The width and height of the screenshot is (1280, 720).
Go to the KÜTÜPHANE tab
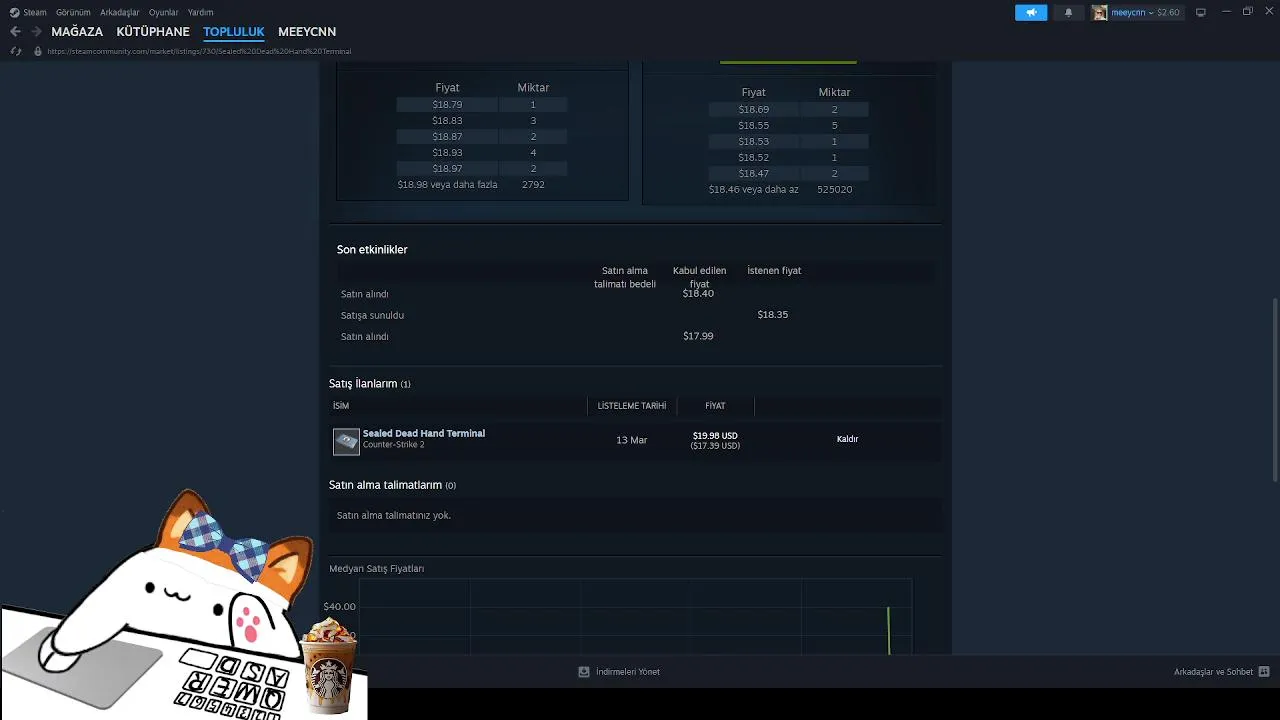tap(153, 32)
